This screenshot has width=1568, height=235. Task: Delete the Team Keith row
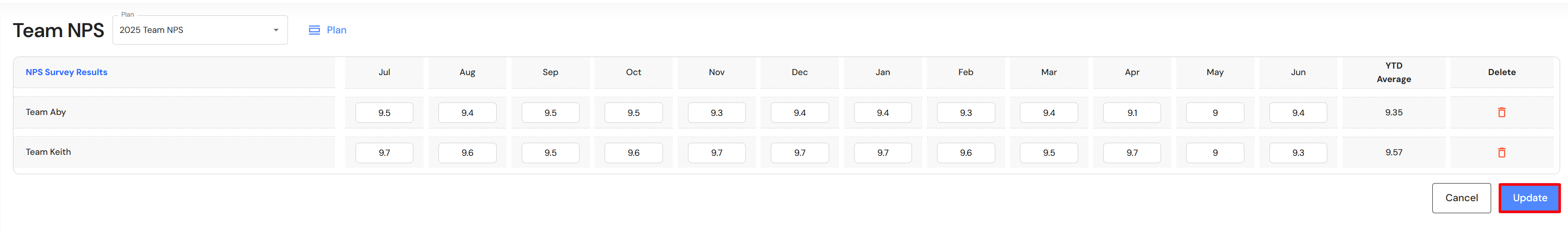pyautogui.click(x=1501, y=153)
